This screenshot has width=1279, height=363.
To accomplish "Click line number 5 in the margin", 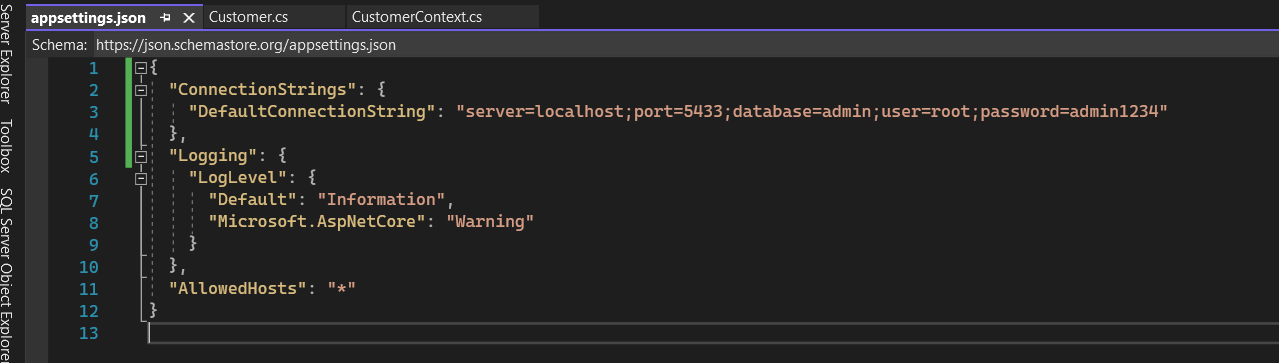I will [x=93, y=156].
